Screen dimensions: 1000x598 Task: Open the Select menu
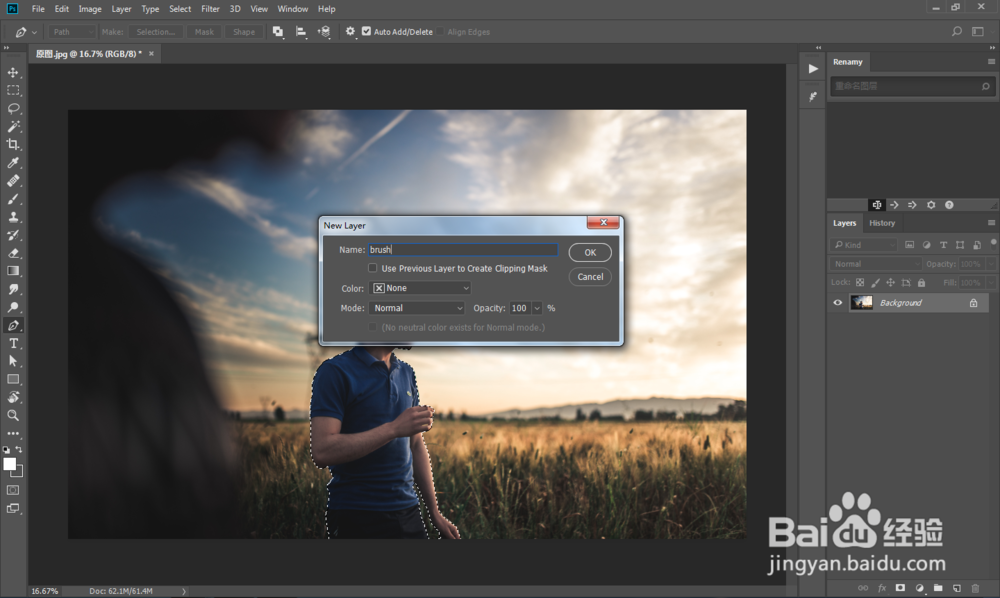[180, 9]
